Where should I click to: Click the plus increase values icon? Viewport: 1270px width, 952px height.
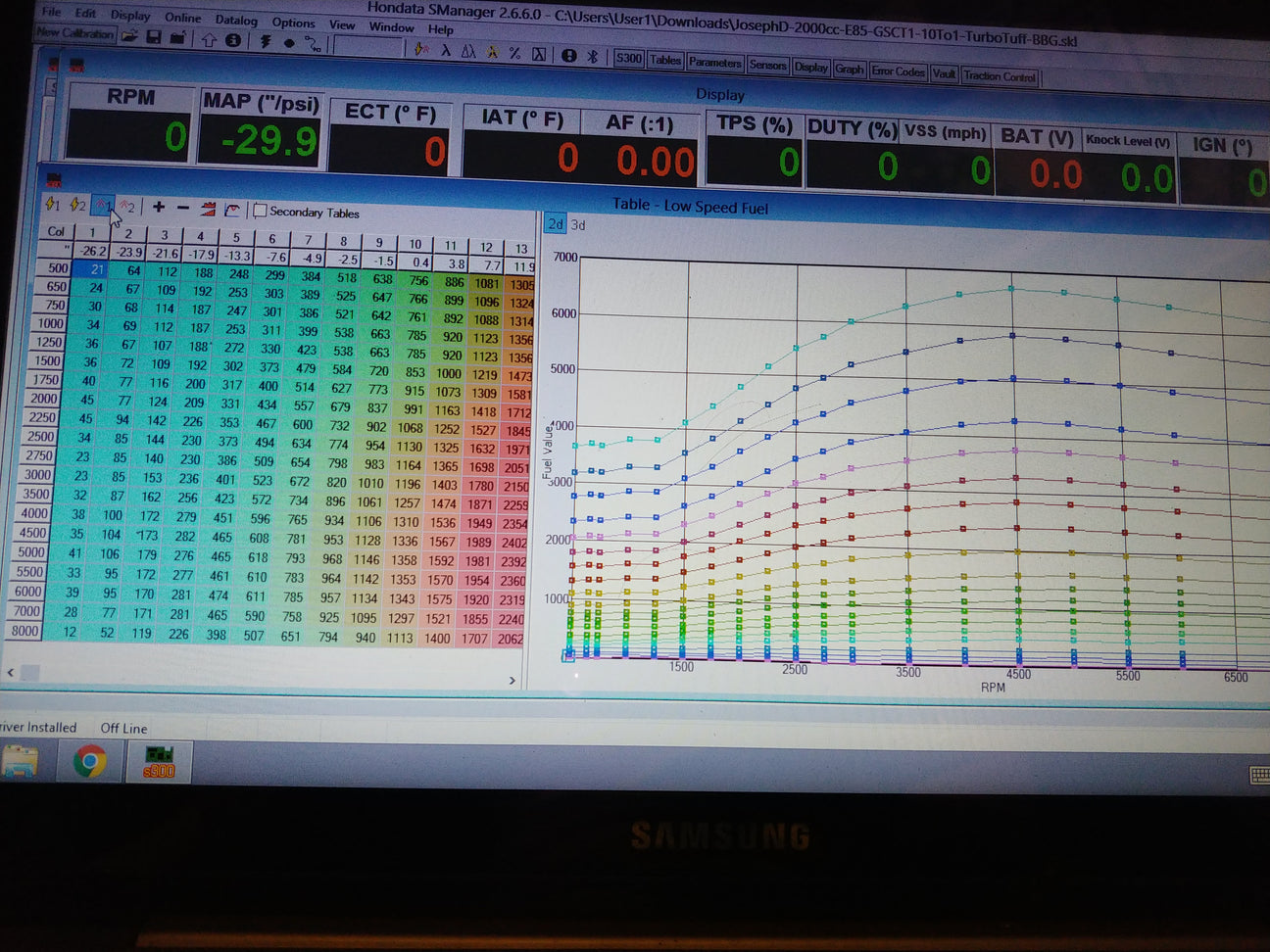pyautogui.click(x=159, y=207)
